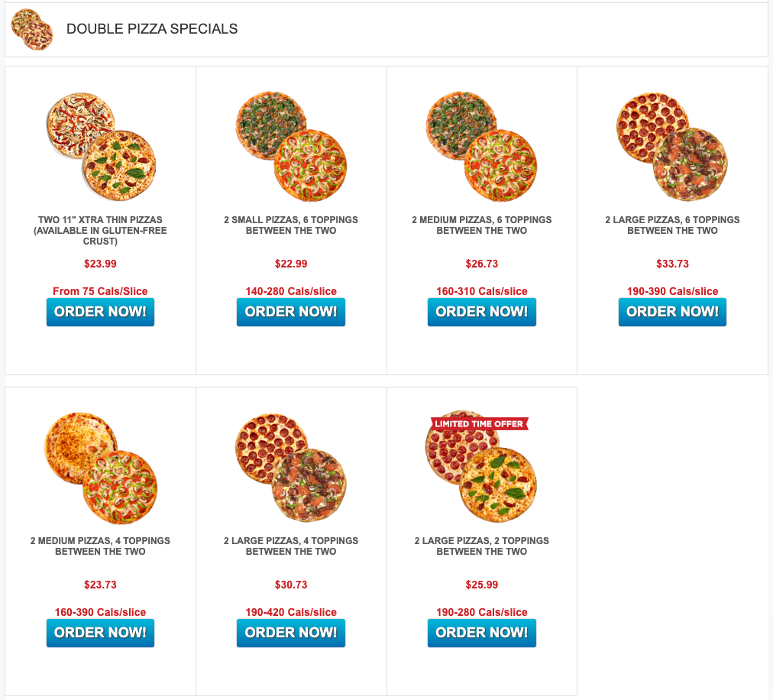
Task: Click the 2 Medium Pizzas, 4 Toppings title
Action: [x=100, y=546]
